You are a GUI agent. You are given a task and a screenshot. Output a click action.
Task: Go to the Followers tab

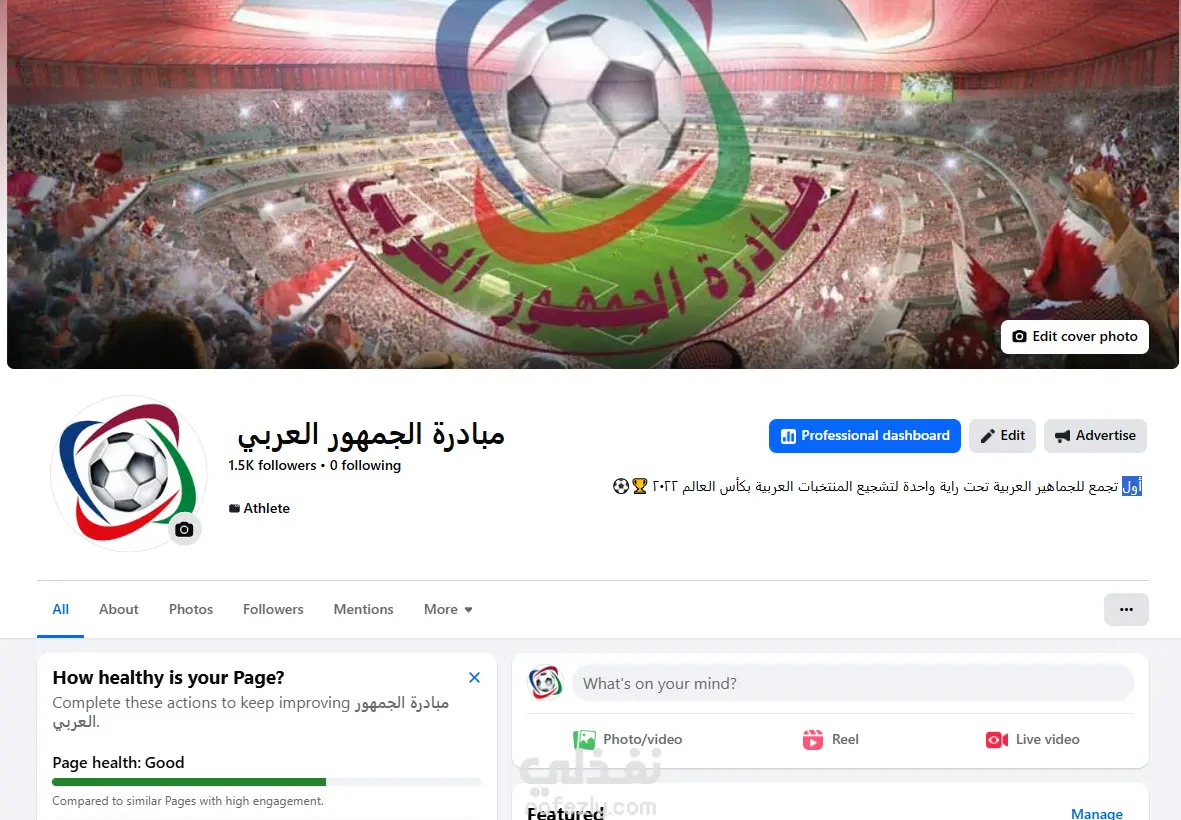(273, 609)
